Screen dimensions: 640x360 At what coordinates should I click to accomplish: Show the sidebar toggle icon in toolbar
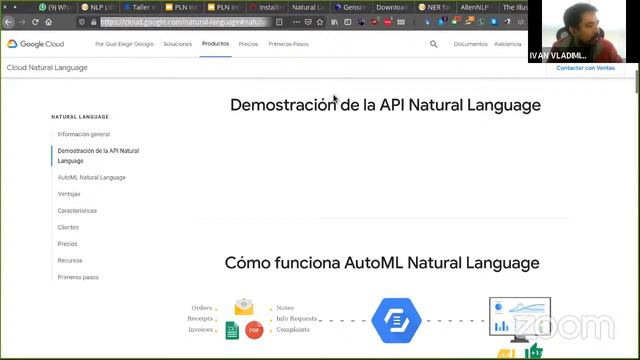tap(348, 22)
